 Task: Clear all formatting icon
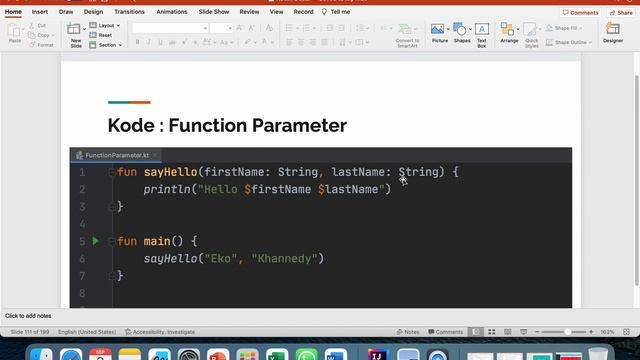pyautogui.click(x=269, y=28)
